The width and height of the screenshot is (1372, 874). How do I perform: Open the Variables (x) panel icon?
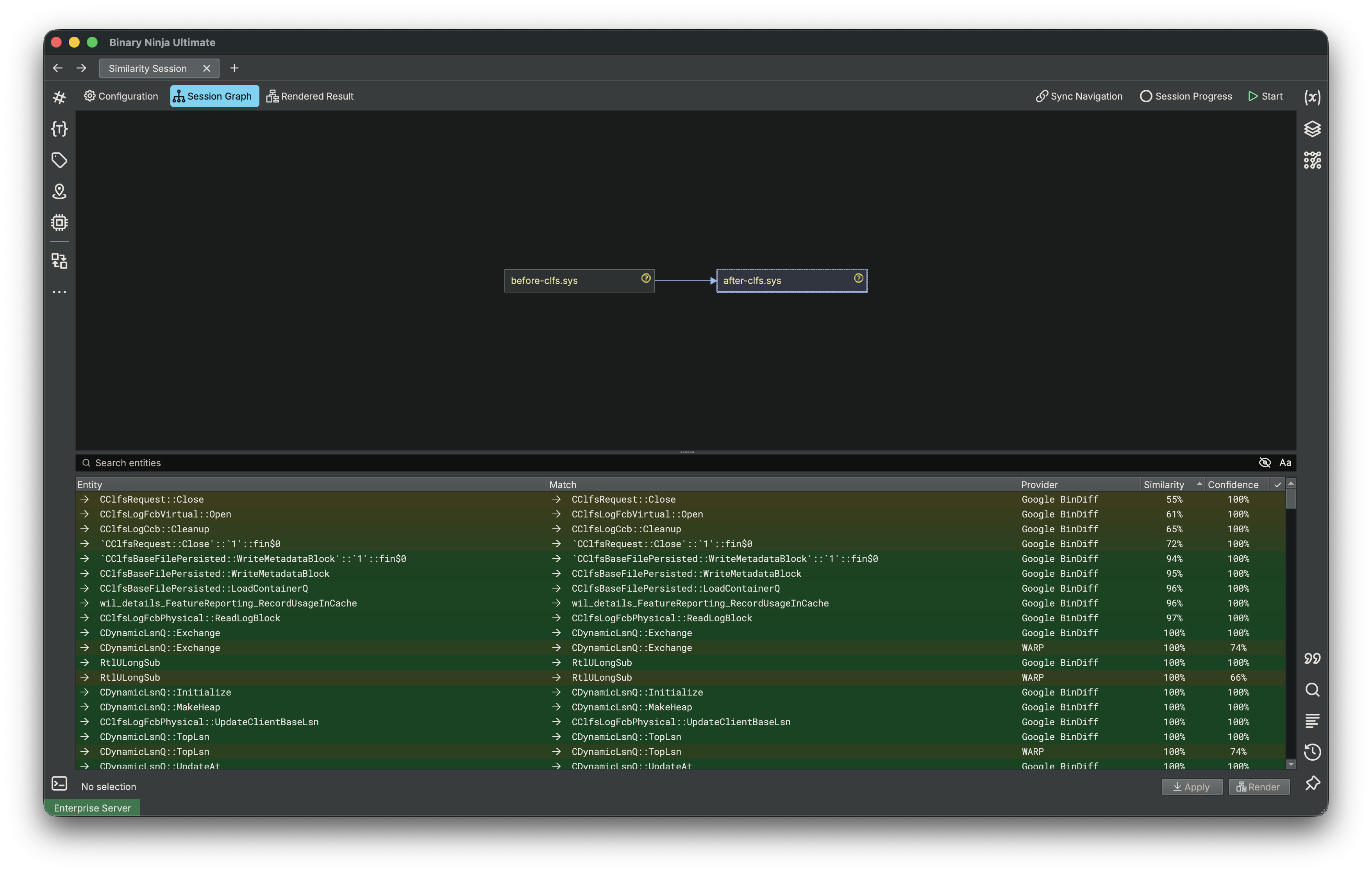tap(1312, 97)
